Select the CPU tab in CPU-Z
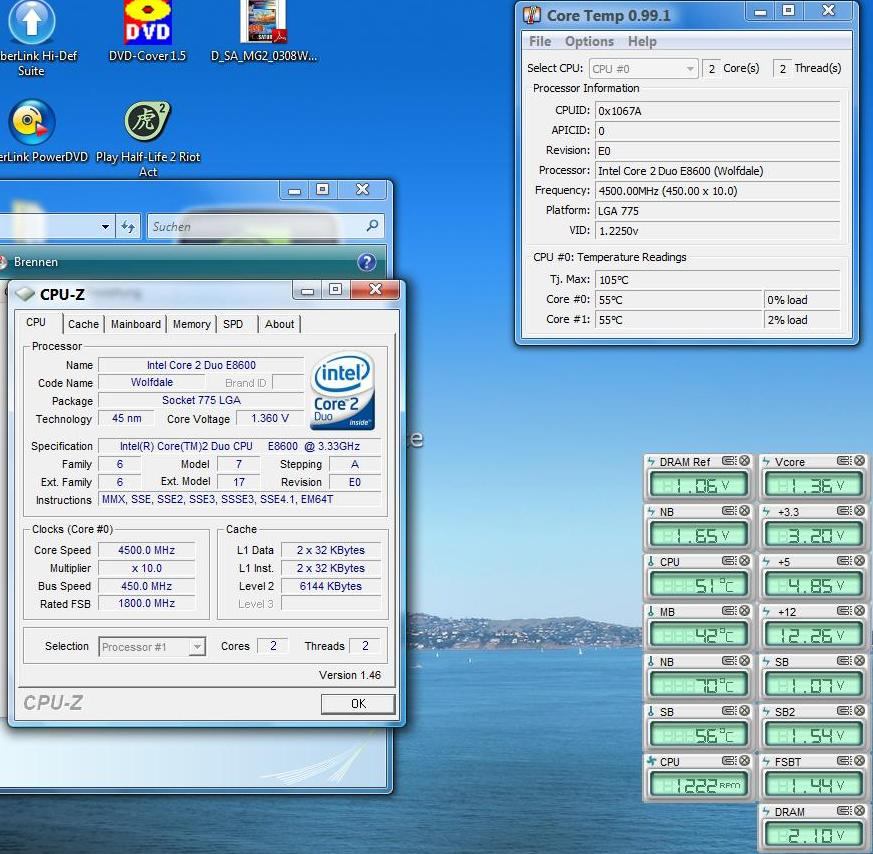 pos(36,322)
